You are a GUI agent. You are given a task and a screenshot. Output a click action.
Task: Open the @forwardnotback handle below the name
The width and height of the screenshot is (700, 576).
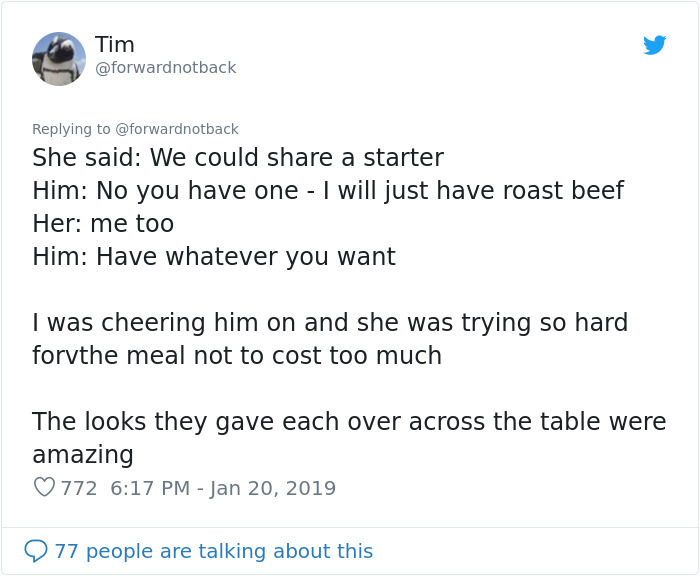[165, 67]
